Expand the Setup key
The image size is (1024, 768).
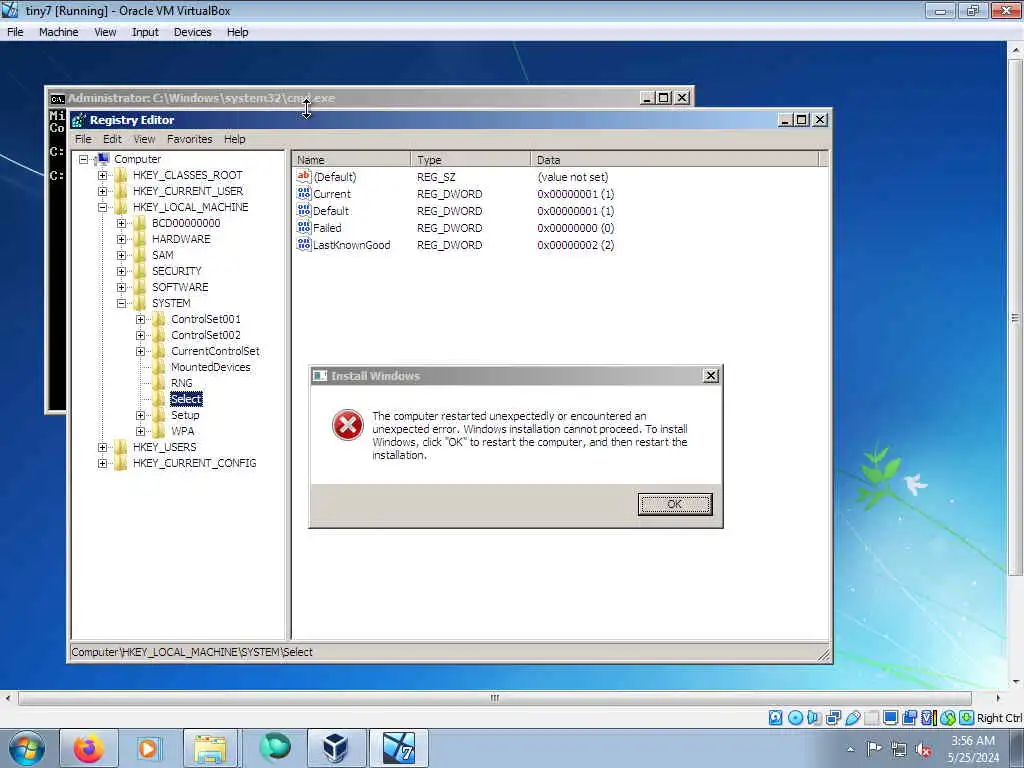tap(140, 415)
